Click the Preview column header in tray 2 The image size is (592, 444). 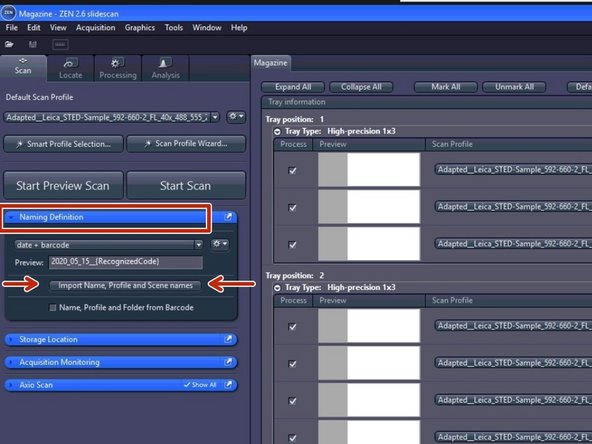[x=369, y=301]
